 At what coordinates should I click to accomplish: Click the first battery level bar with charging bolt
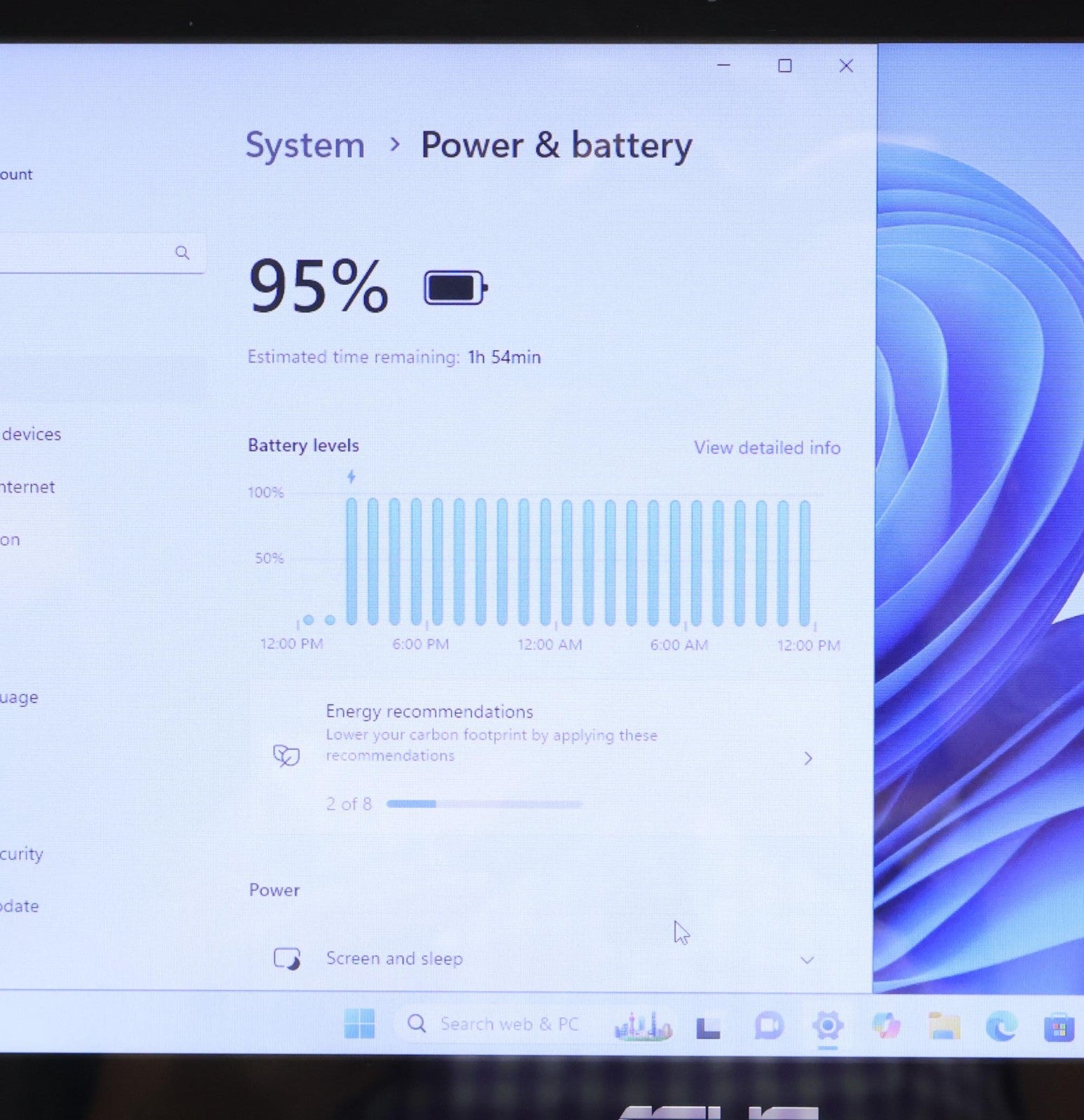pyautogui.click(x=352, y=560)
